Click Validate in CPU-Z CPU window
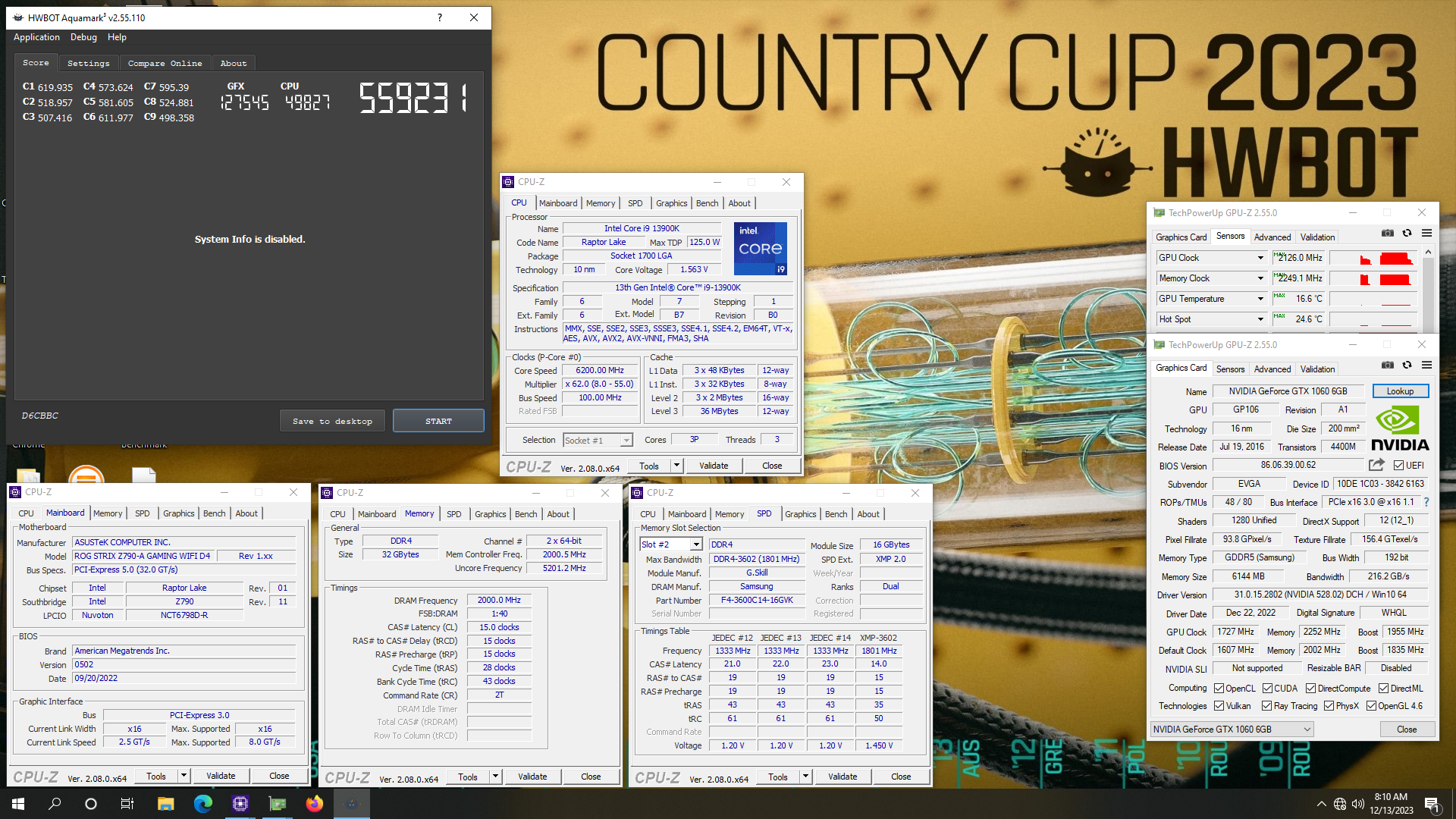The width and height of the screenshot is (1456, 819). point(714,466)
